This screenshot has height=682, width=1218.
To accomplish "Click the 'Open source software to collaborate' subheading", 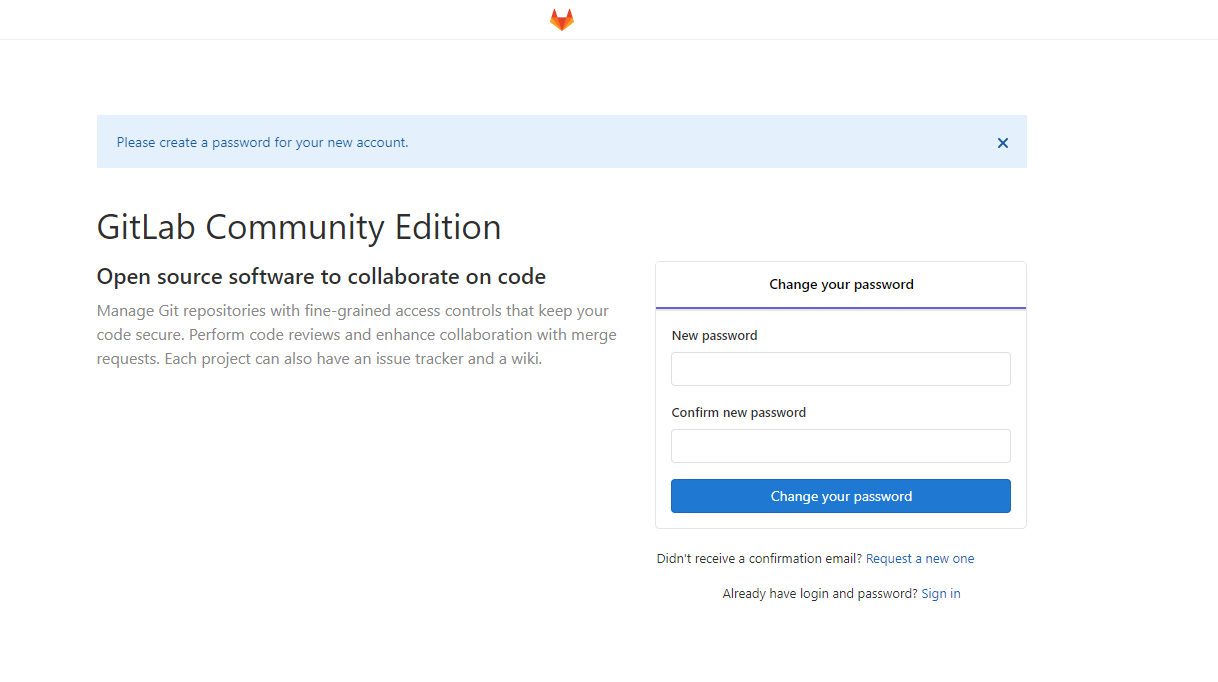I will pyautogui.click(x=322, y=277).
